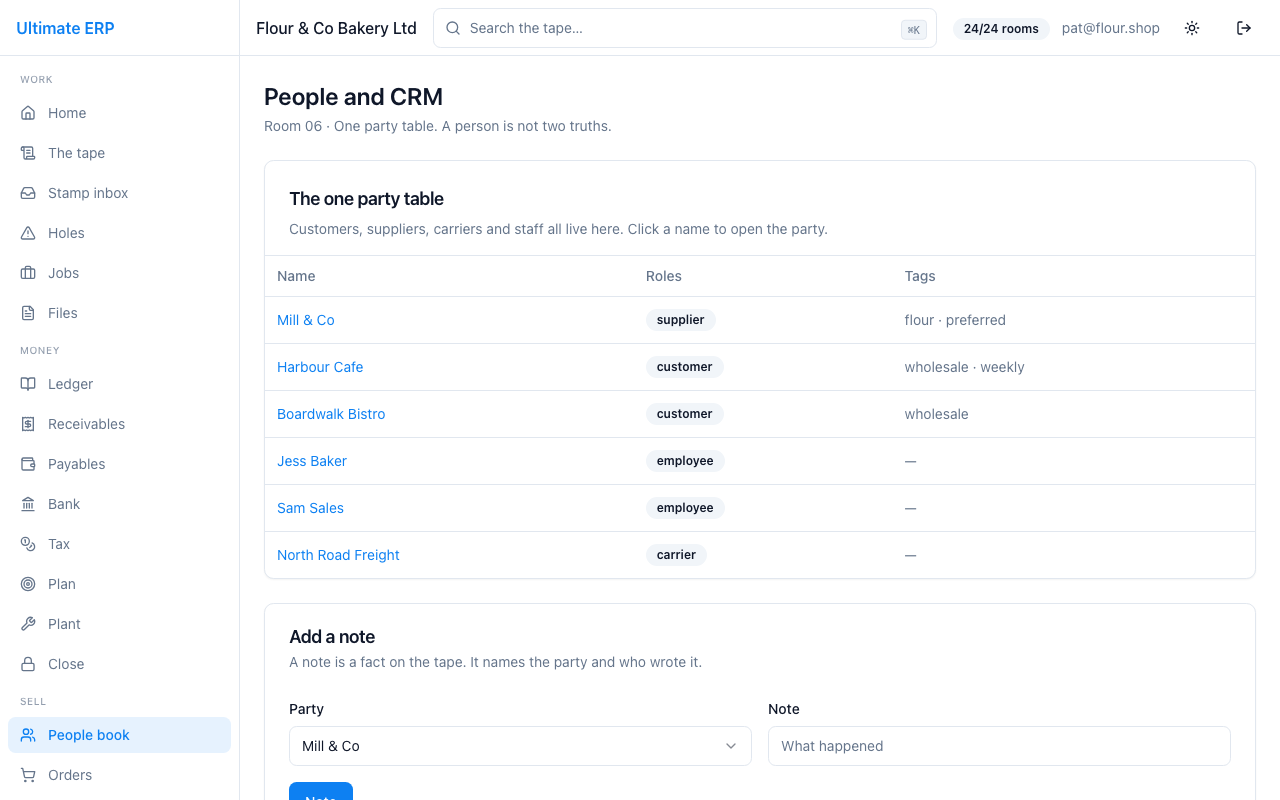The height and width of the screenshot is (800, 1280).
Task: Open People book menu item
Action: [x=119, y=735]
